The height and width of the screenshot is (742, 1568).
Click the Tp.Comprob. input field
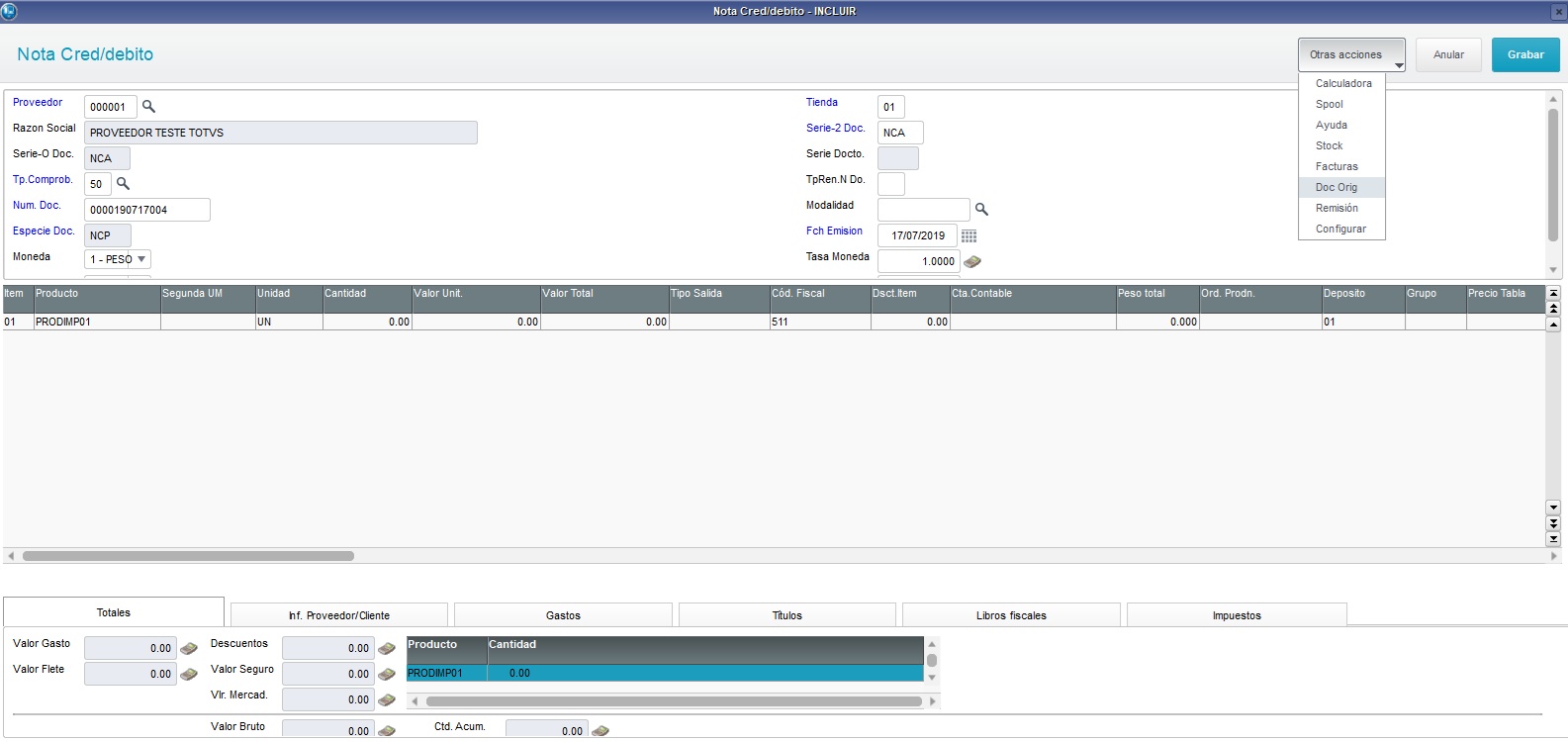pyautogui.click(x=97, y=184)
